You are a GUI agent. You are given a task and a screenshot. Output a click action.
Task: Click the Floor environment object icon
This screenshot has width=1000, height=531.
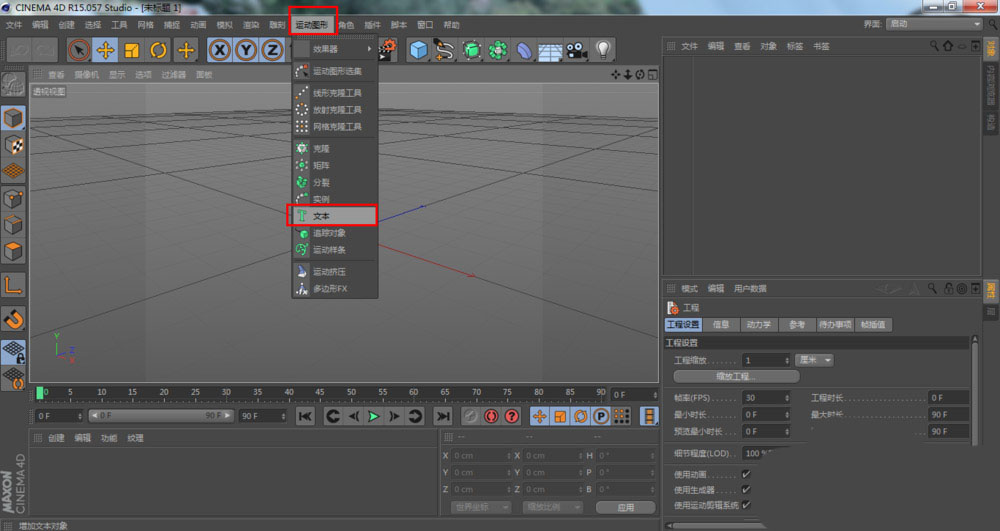click(550, 50)
